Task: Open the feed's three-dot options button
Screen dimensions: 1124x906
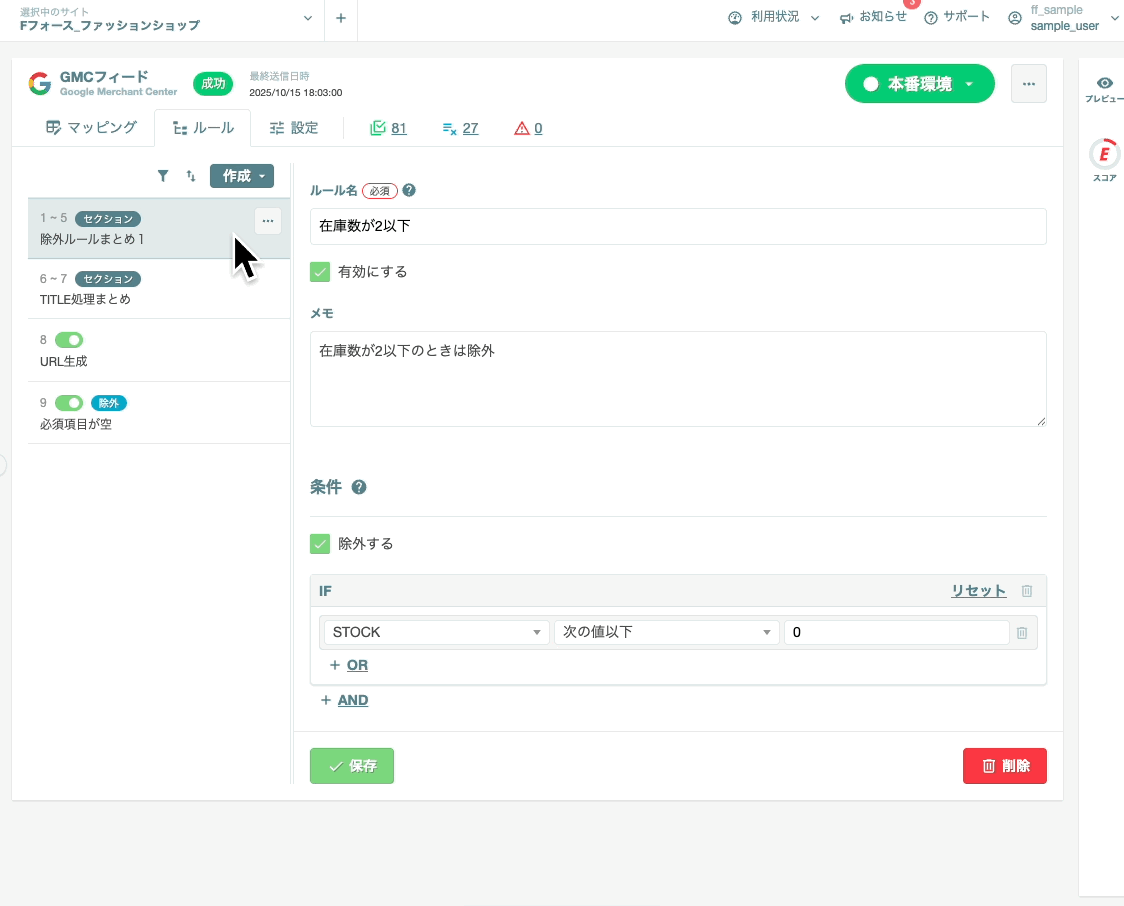Action: point(1029,84)
